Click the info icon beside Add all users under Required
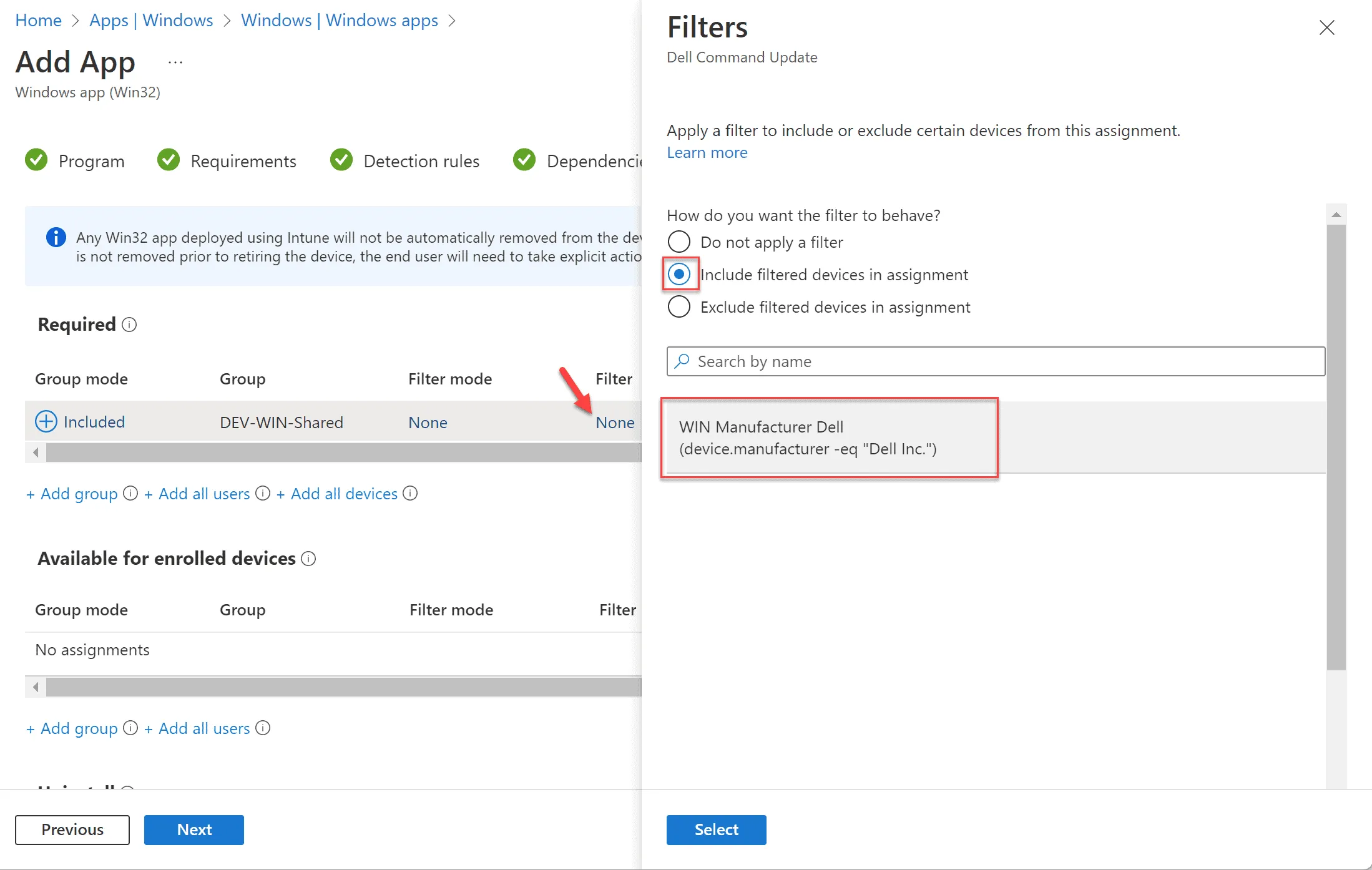 click(263, 493)
